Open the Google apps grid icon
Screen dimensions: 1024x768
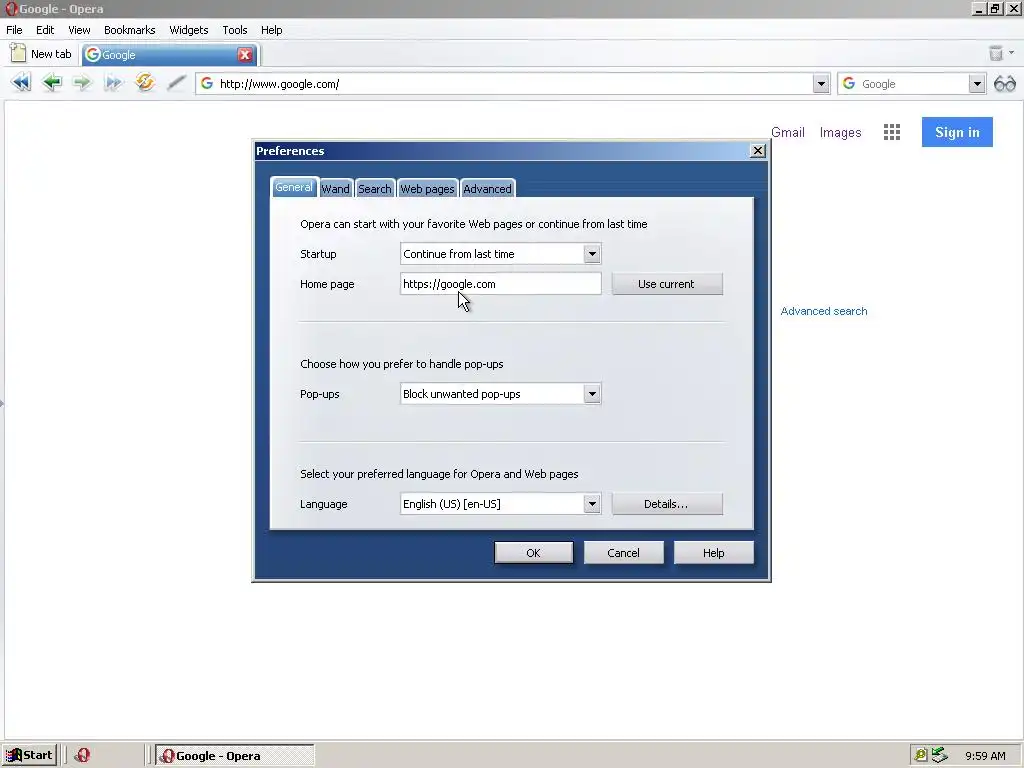891,132
